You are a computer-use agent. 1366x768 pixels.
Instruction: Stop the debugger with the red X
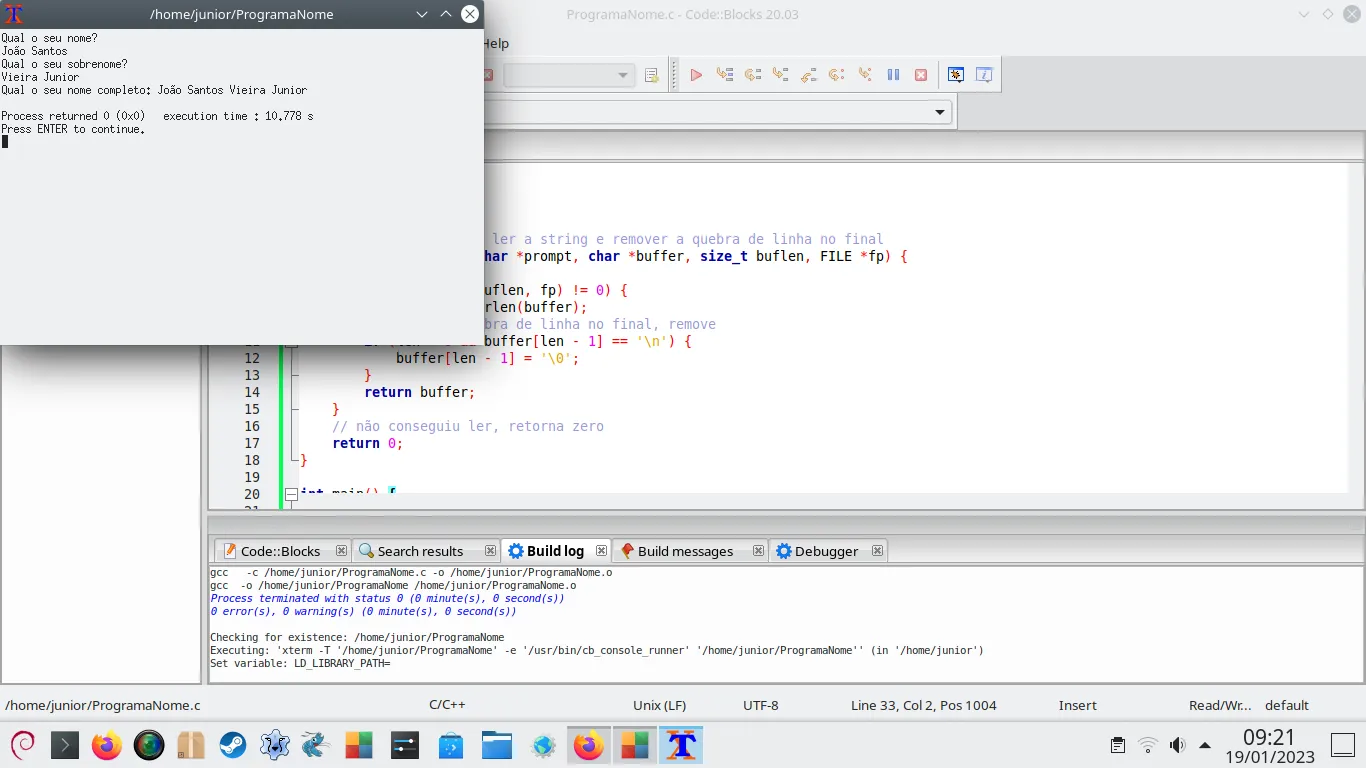tap(921, 75)
